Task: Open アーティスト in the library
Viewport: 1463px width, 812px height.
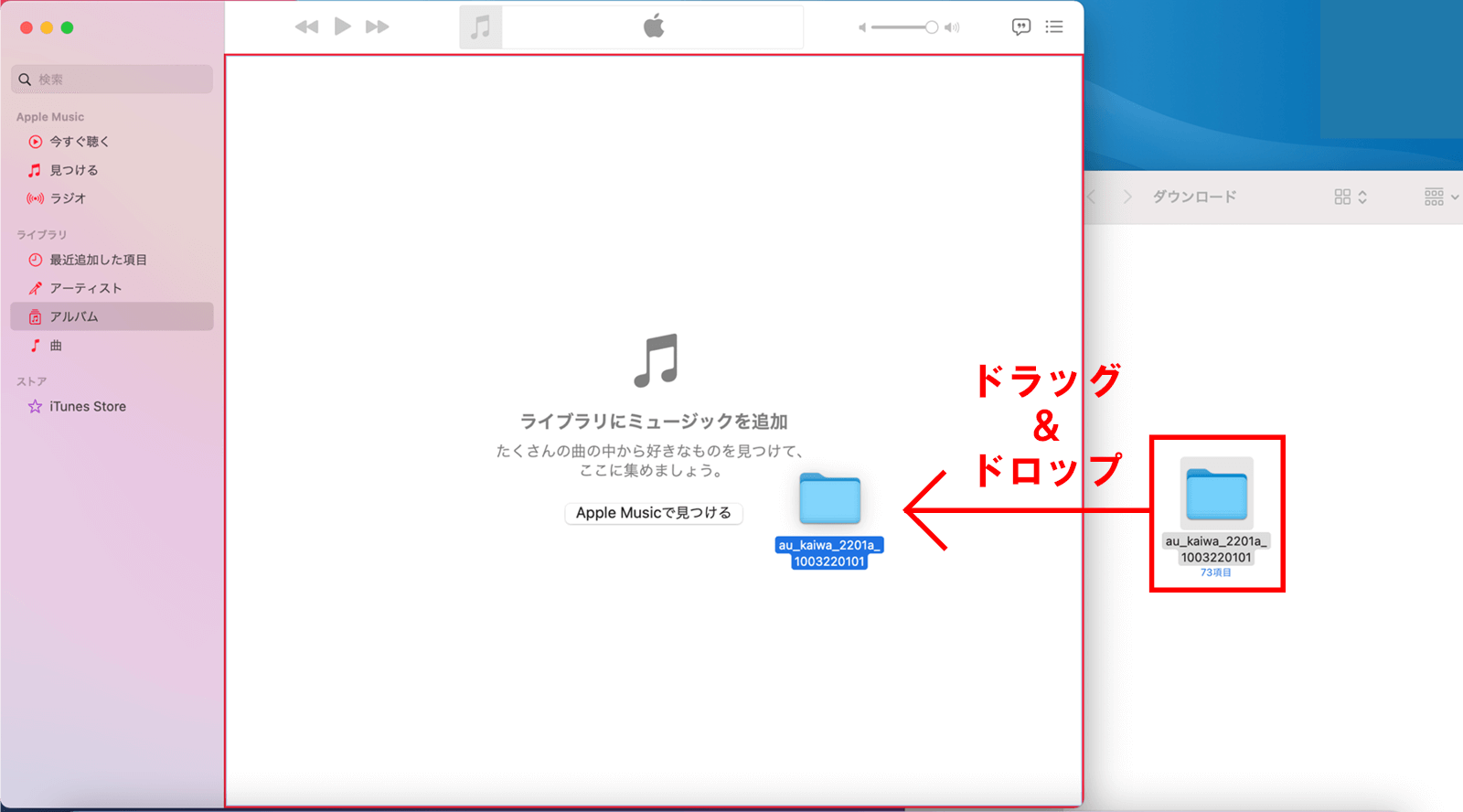Action: [x=86, y=288]
